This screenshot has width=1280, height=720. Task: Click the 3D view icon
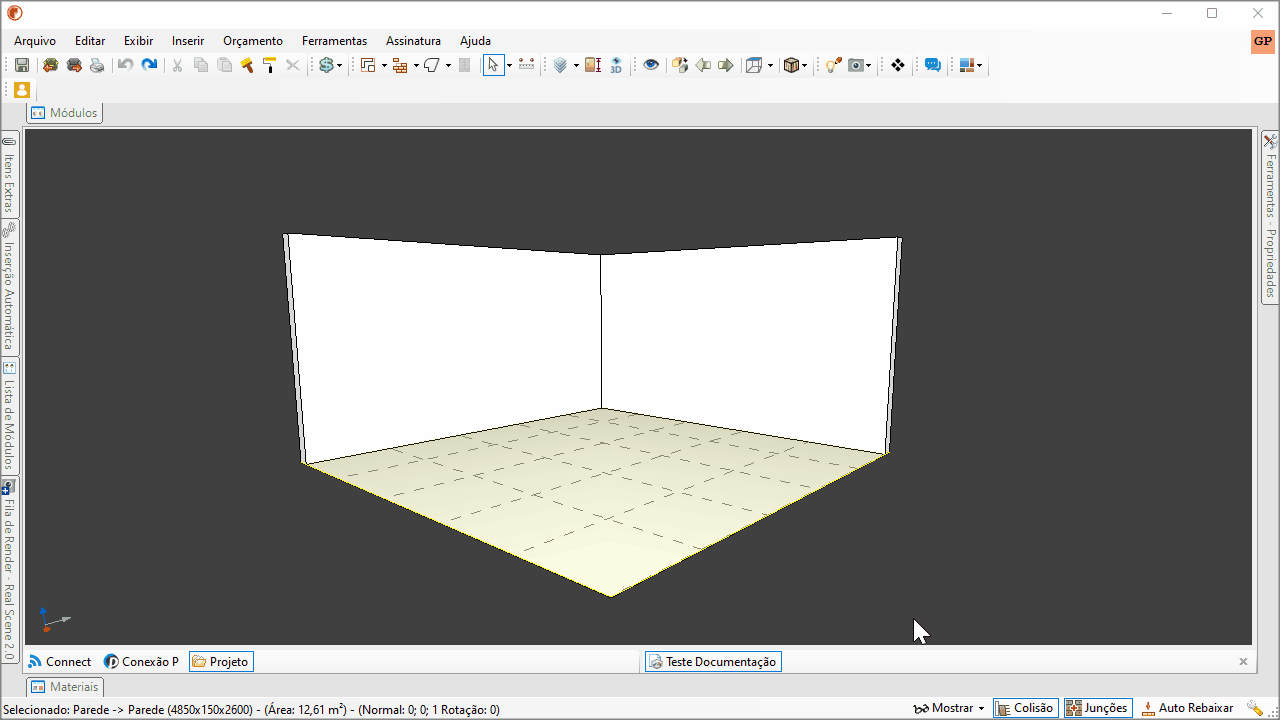616,65
